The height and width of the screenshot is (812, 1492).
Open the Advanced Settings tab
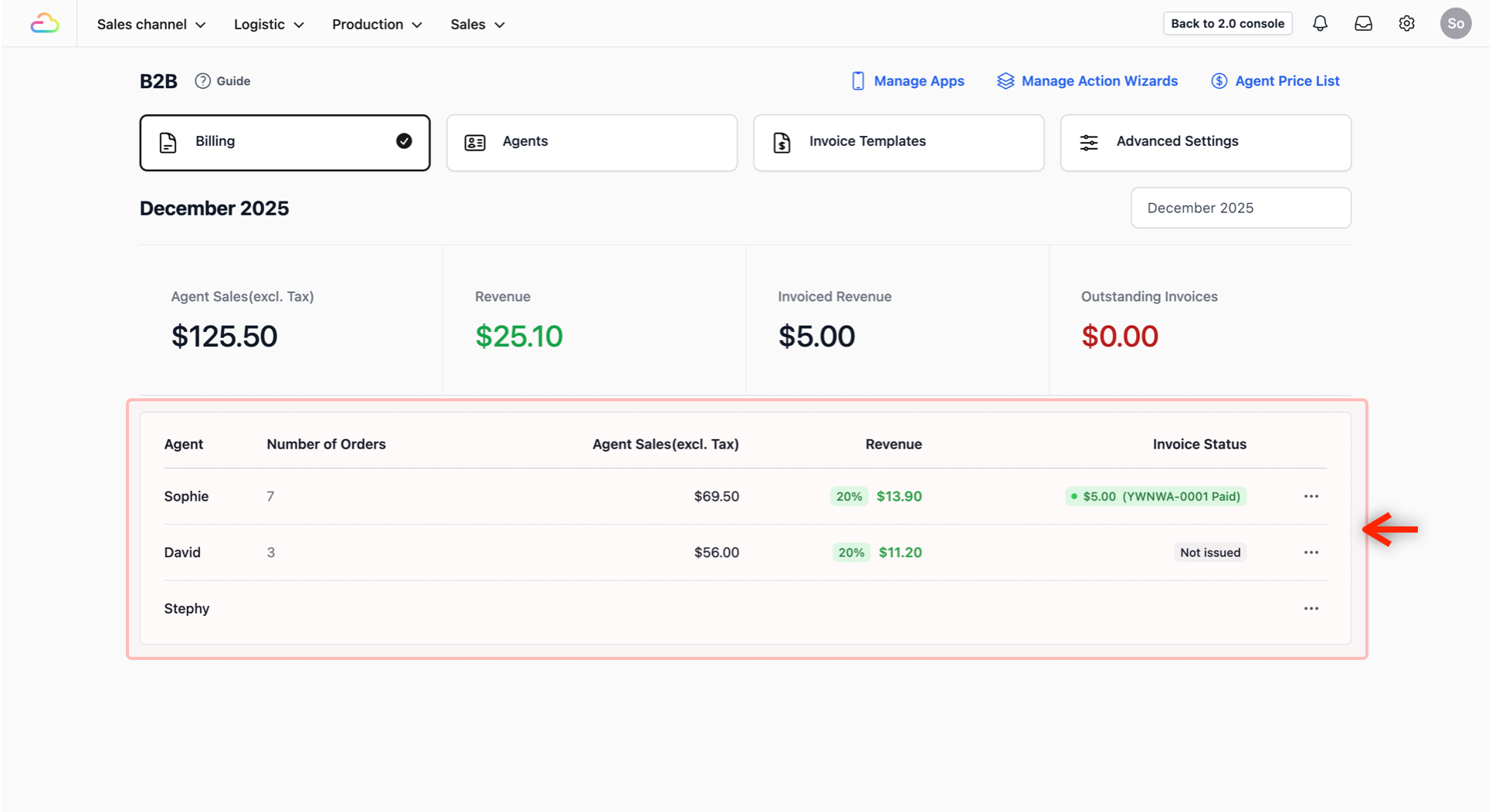pos(1205,143)
